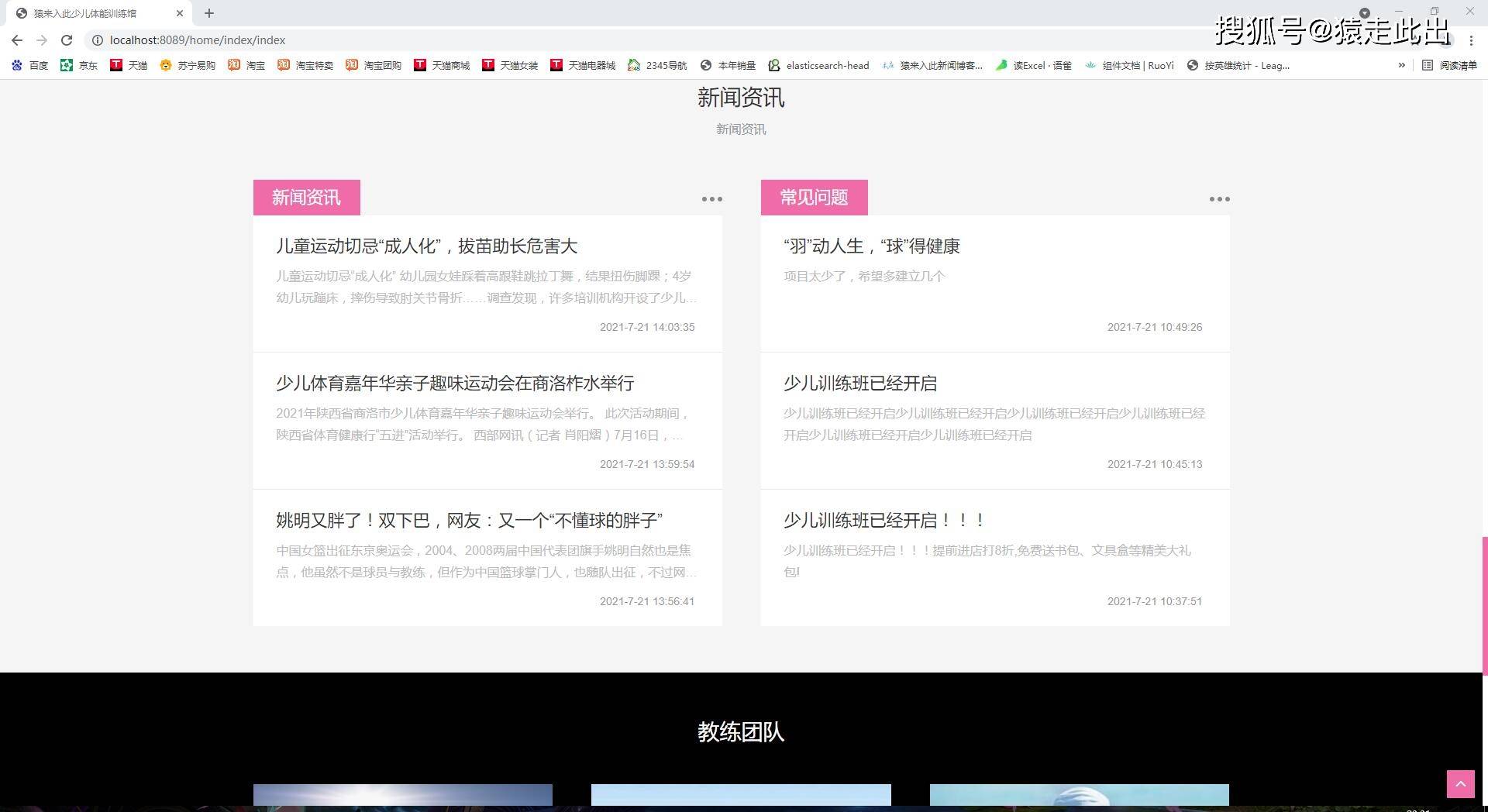Viewport: 1488px width, 812px height.
Task: Click timestamp 2021-7-21 10:37:51
Action: pos(1155,601)
